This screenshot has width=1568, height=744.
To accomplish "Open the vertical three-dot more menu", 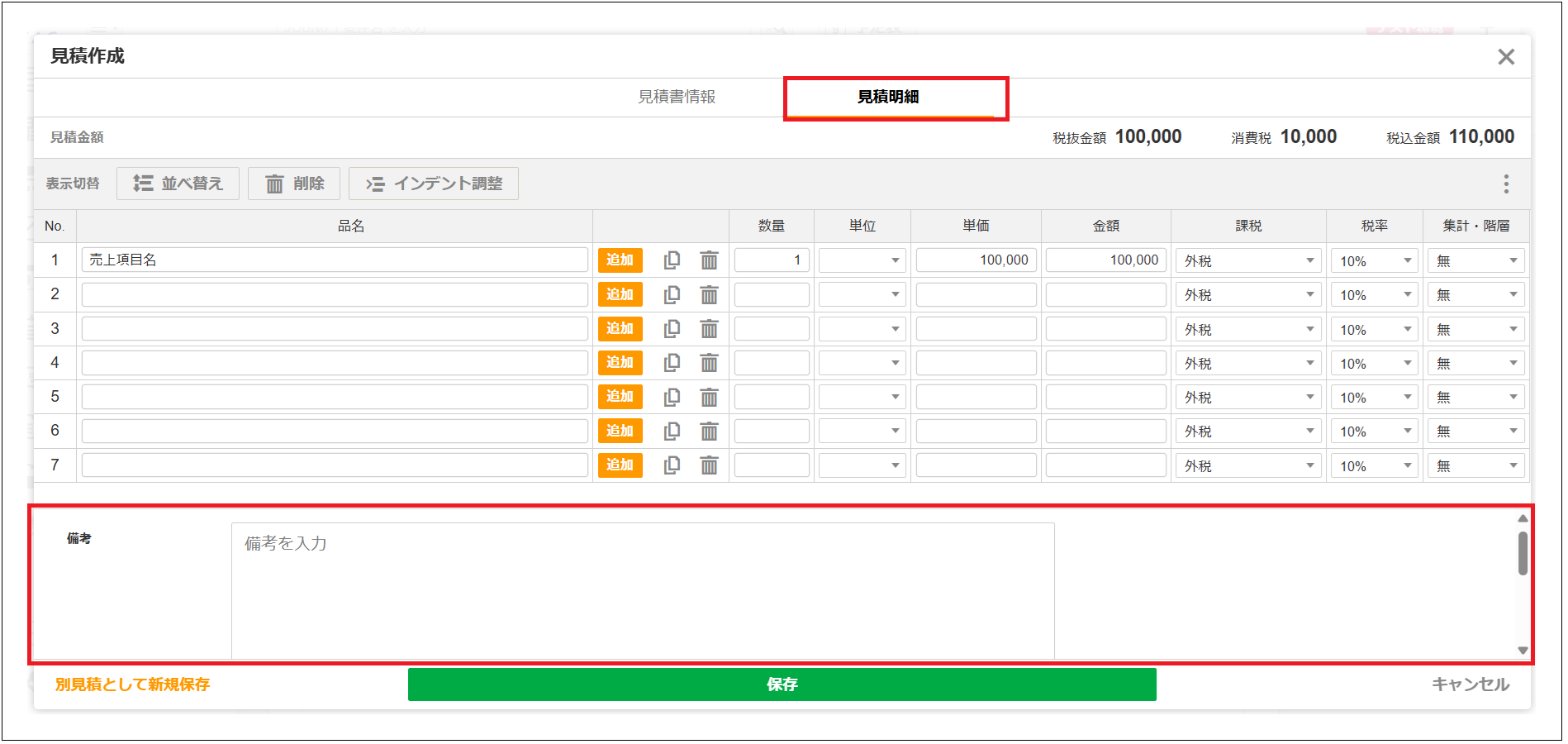I will point(1506,184).
